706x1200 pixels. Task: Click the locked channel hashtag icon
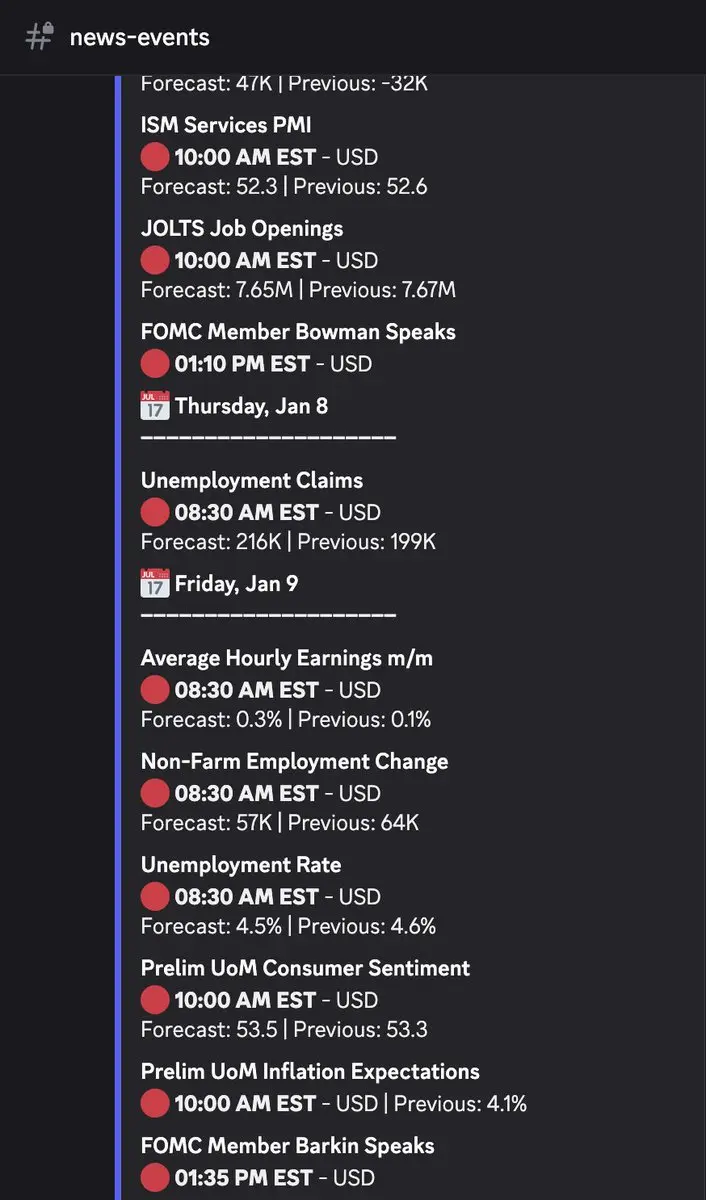39,37
